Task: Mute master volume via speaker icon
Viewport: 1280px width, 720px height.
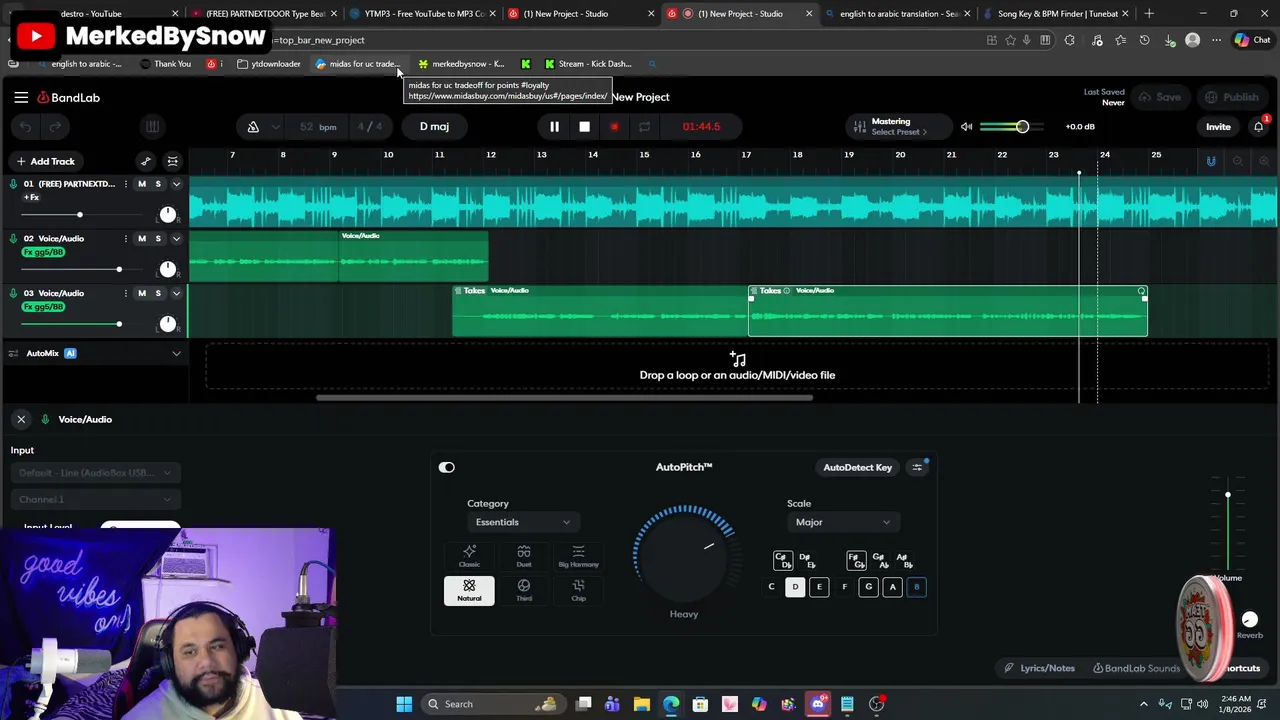Action: pos(966,127)
